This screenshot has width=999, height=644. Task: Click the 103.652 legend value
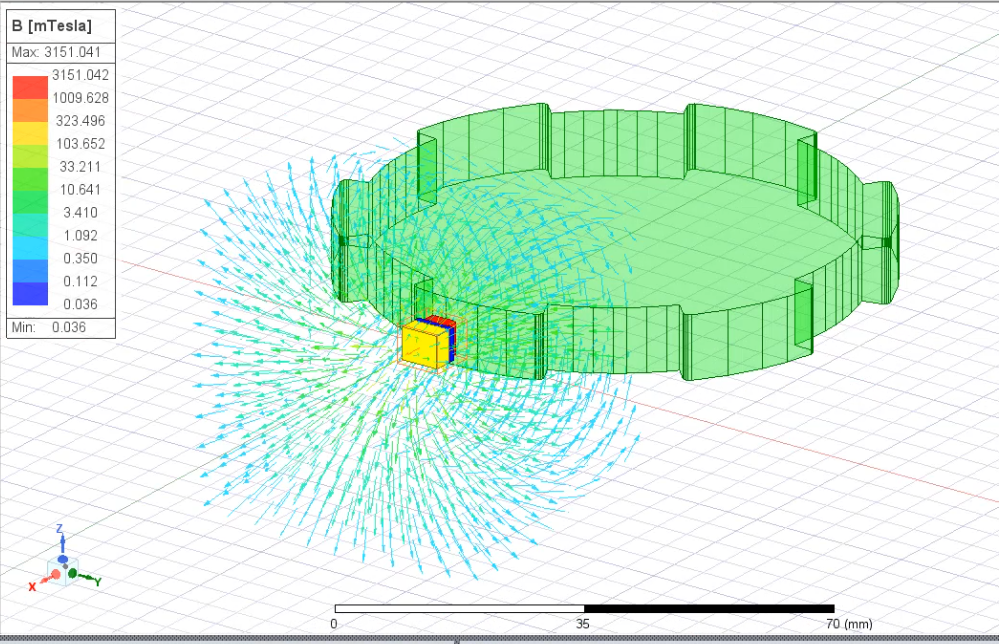click(80, 144)
